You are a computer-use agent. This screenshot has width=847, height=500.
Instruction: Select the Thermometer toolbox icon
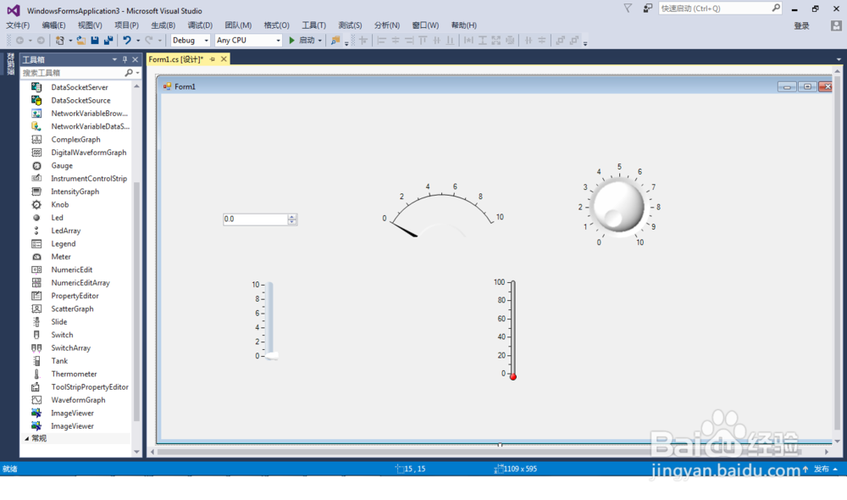tap(36, 374)
